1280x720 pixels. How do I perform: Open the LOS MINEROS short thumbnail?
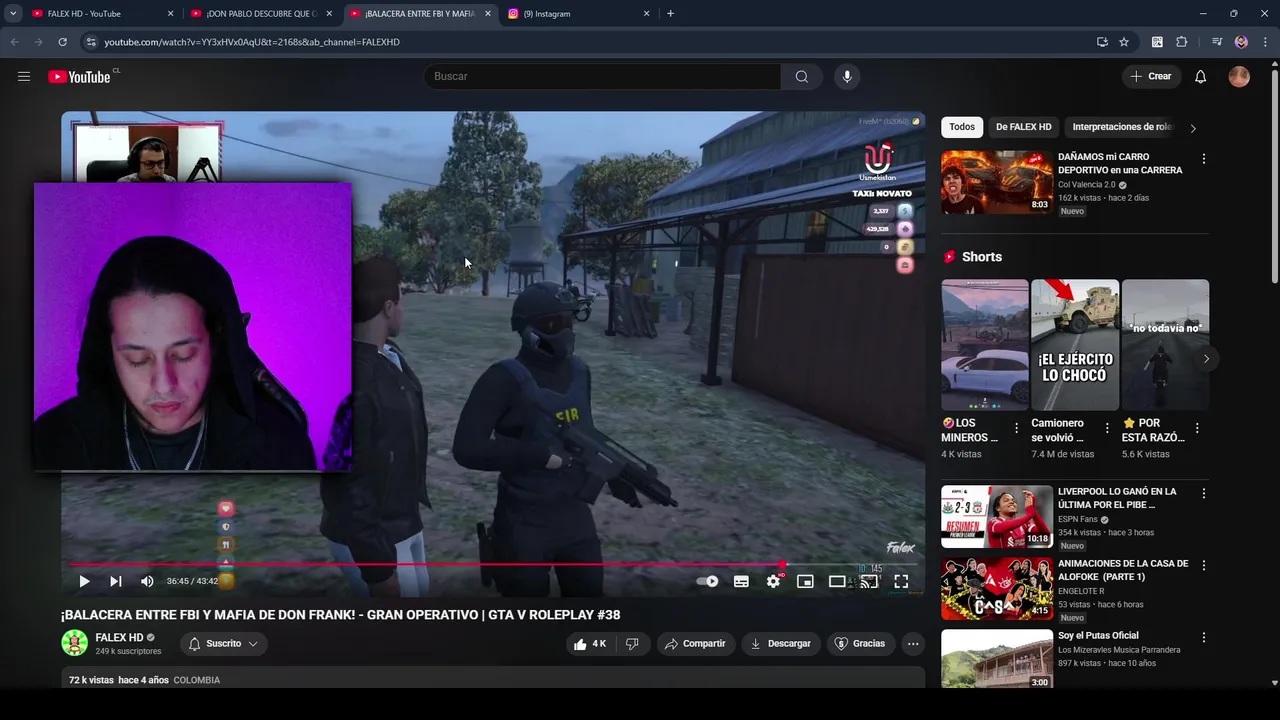[984, 345]
